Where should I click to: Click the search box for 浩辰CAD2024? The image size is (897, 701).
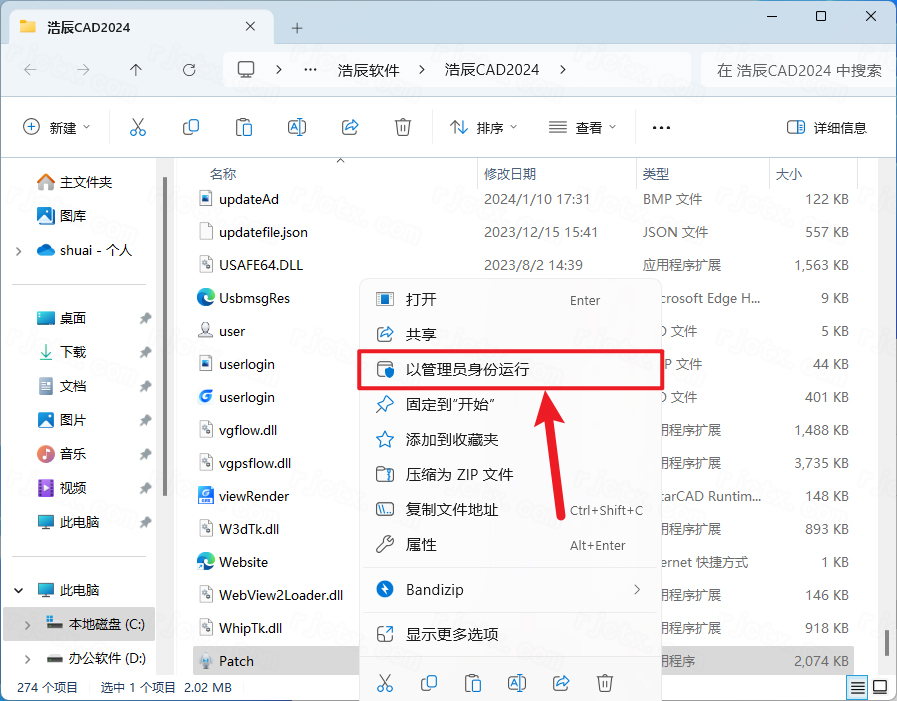(798, 70)
